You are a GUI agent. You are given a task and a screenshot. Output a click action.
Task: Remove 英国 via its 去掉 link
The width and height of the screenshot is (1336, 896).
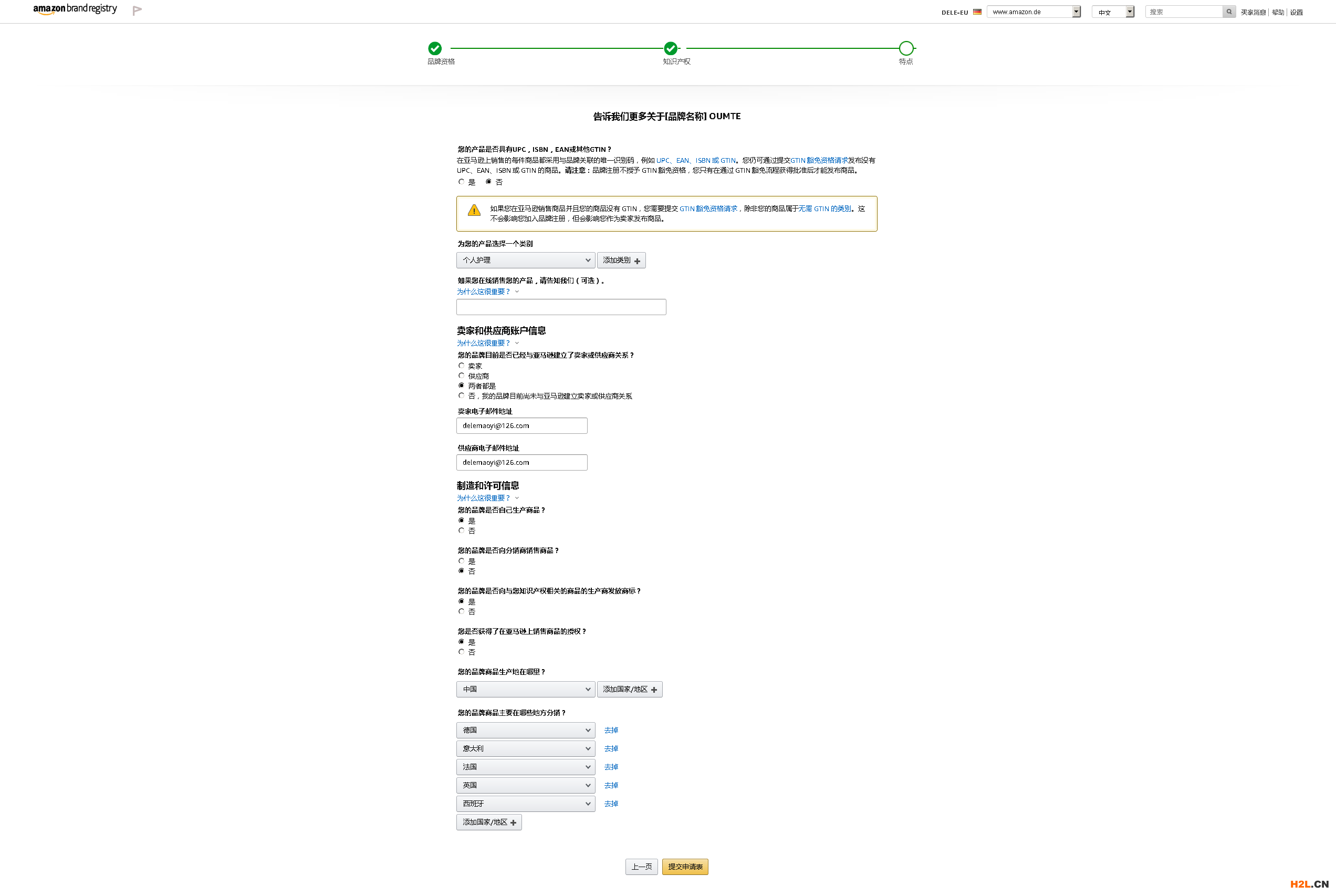[x=611, y=785]
